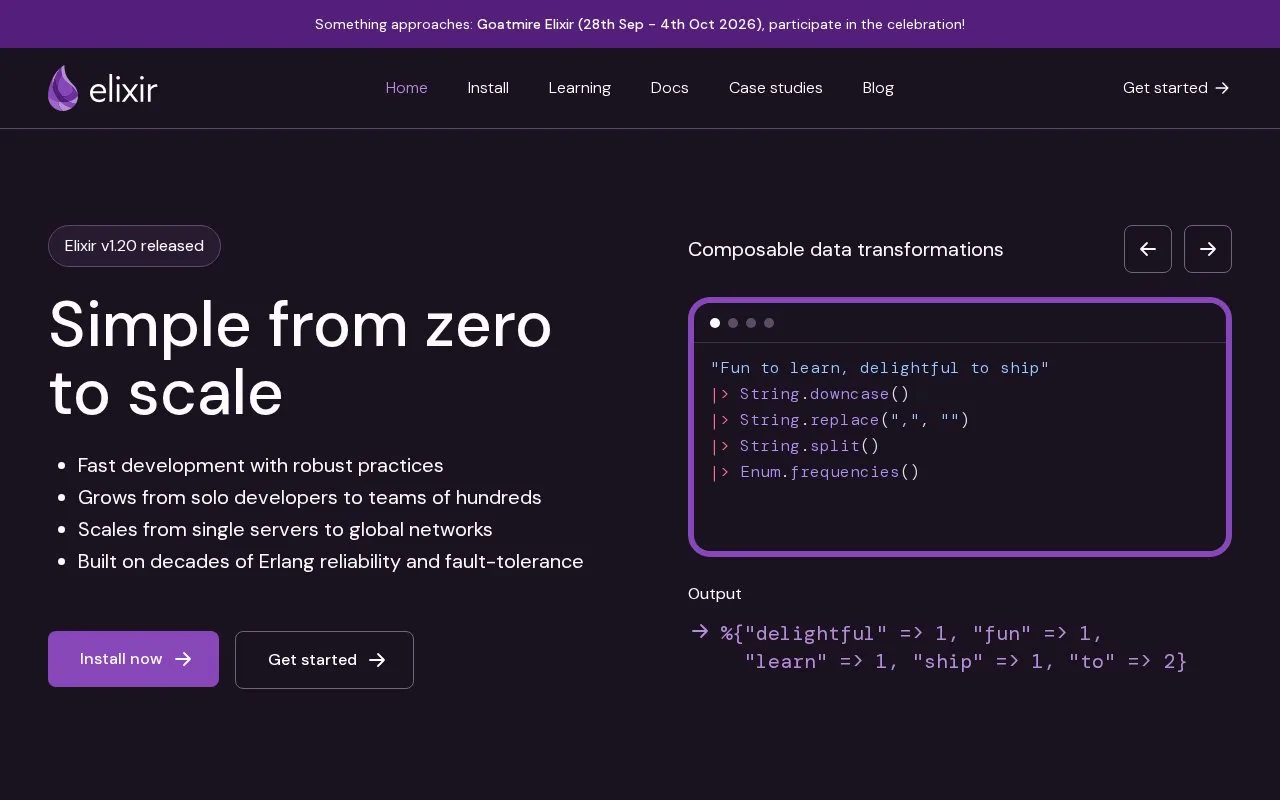Click the Elixir v1.20 released badge
This screenshot has height=800, width=1280.
[134, 246]
